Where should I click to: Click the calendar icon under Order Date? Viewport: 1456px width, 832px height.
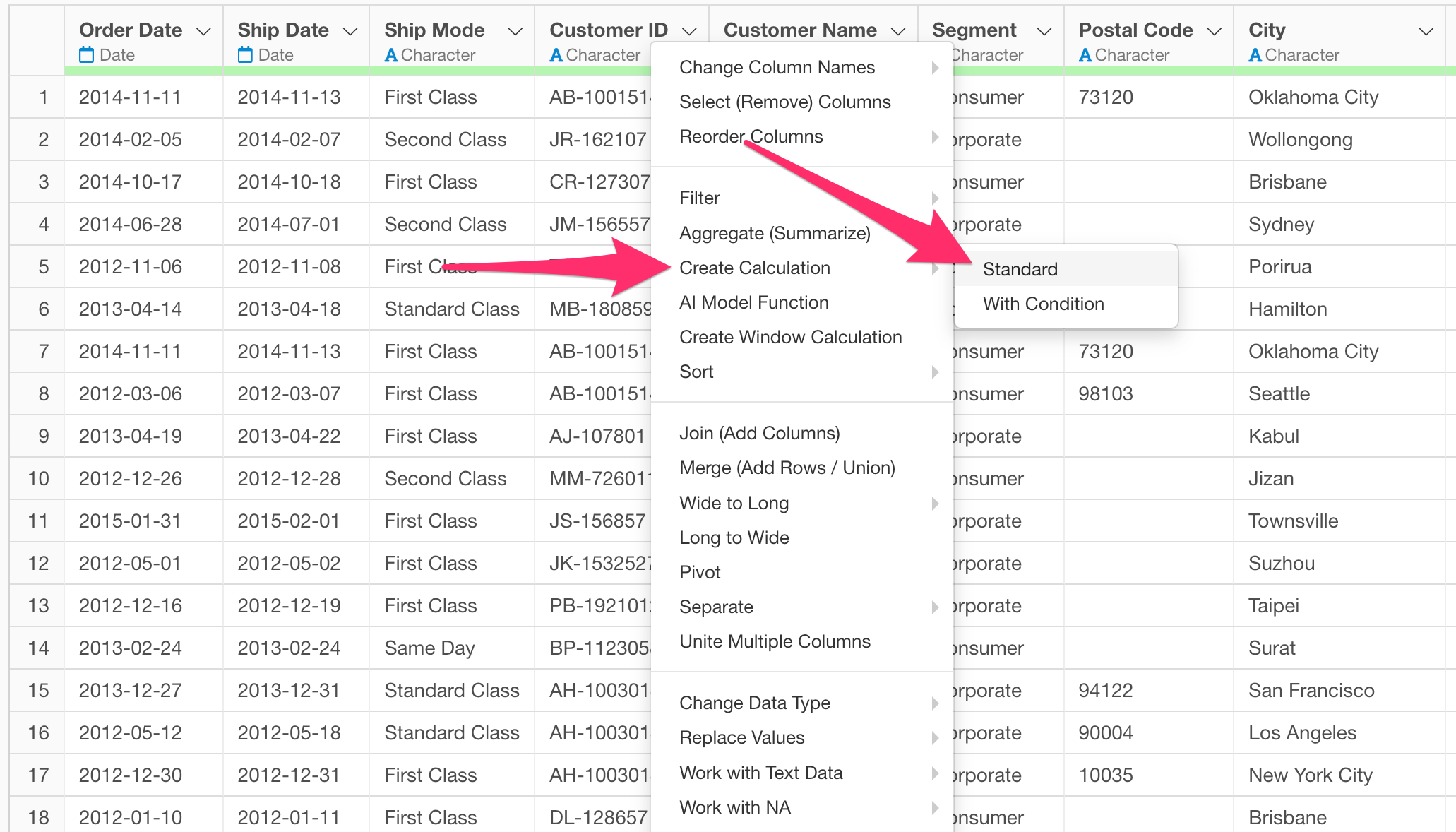tap(86, 54)
